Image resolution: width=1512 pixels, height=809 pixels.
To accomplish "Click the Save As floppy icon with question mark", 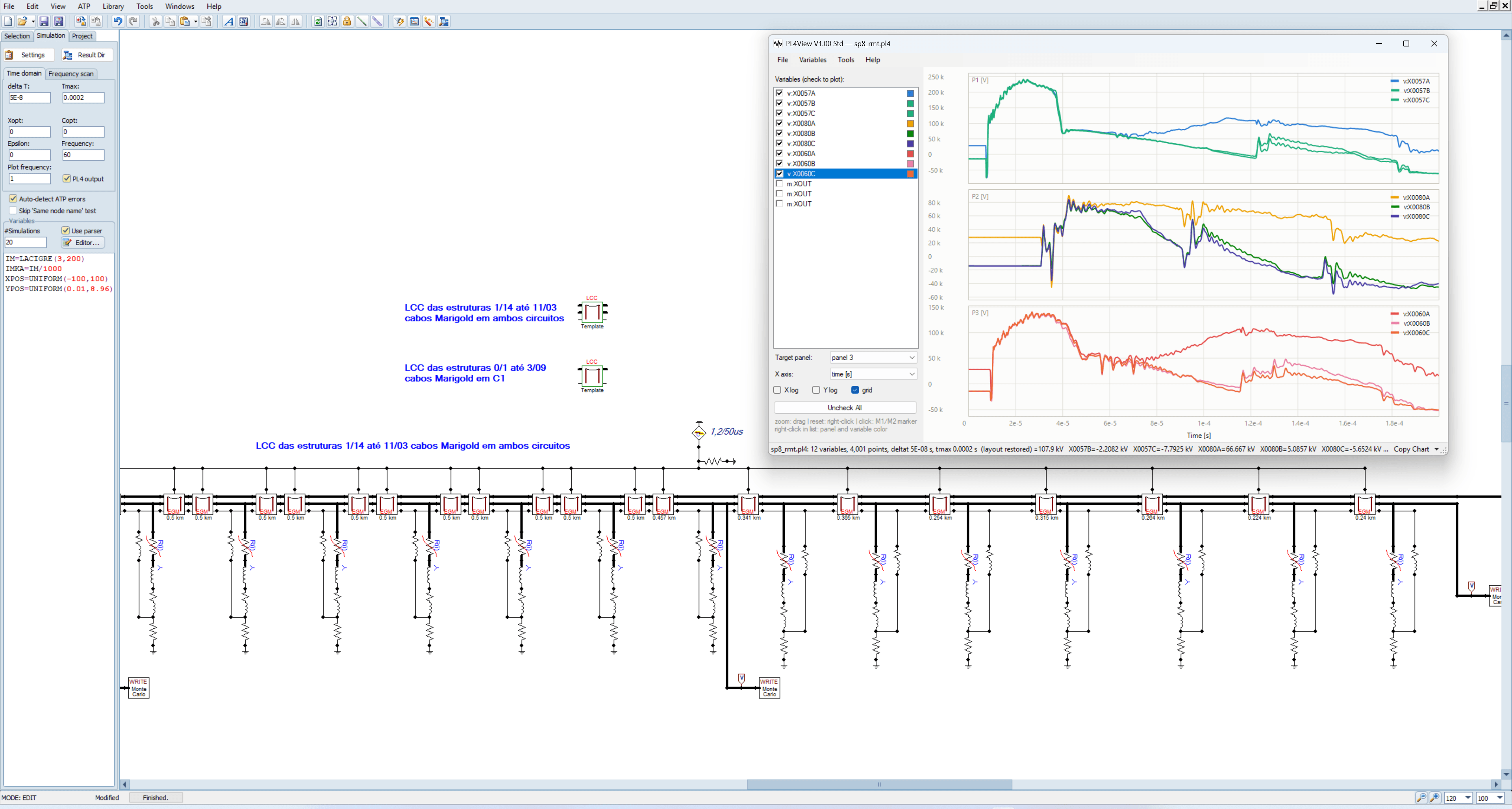I will point(59,22).
